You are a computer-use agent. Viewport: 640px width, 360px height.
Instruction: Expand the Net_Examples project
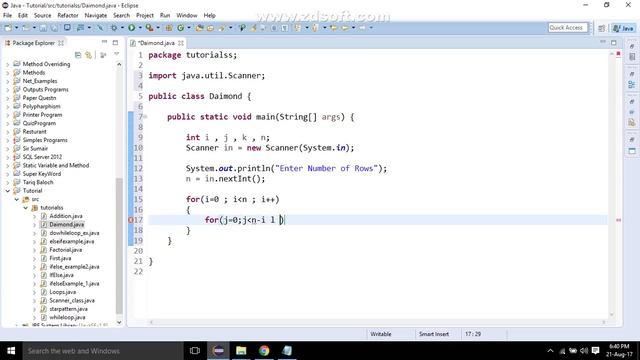pyautogui.click(x=7, y=81)
